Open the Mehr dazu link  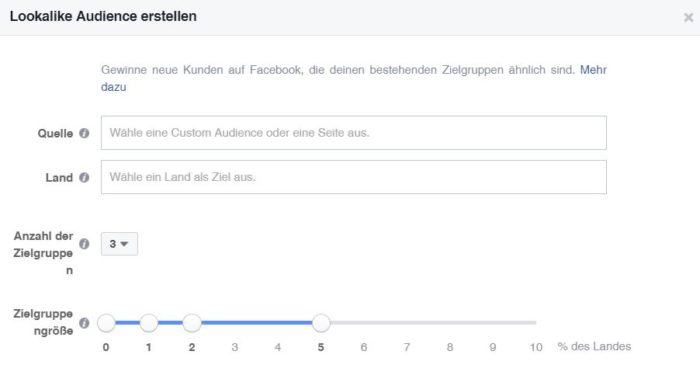(x=593, y=70)
